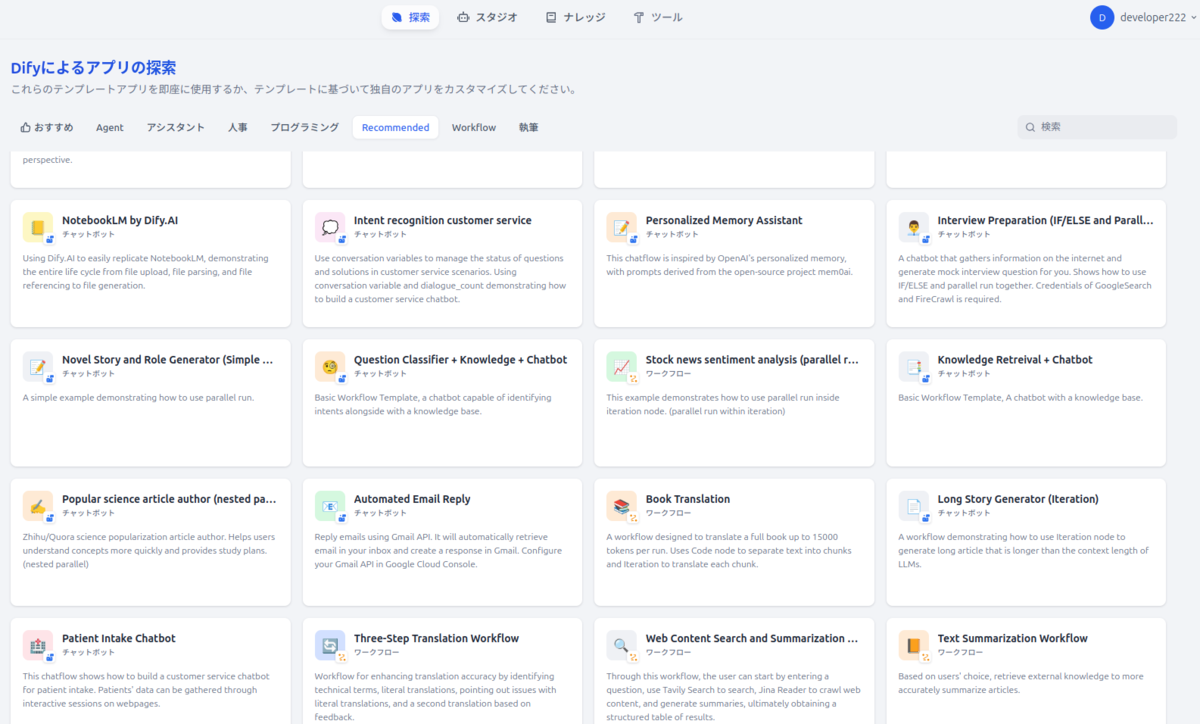Open the Stock news sentiment analysis title
Image resolution: width=1200 pixels, height=724 pixels.
click(x=752, y=359)
